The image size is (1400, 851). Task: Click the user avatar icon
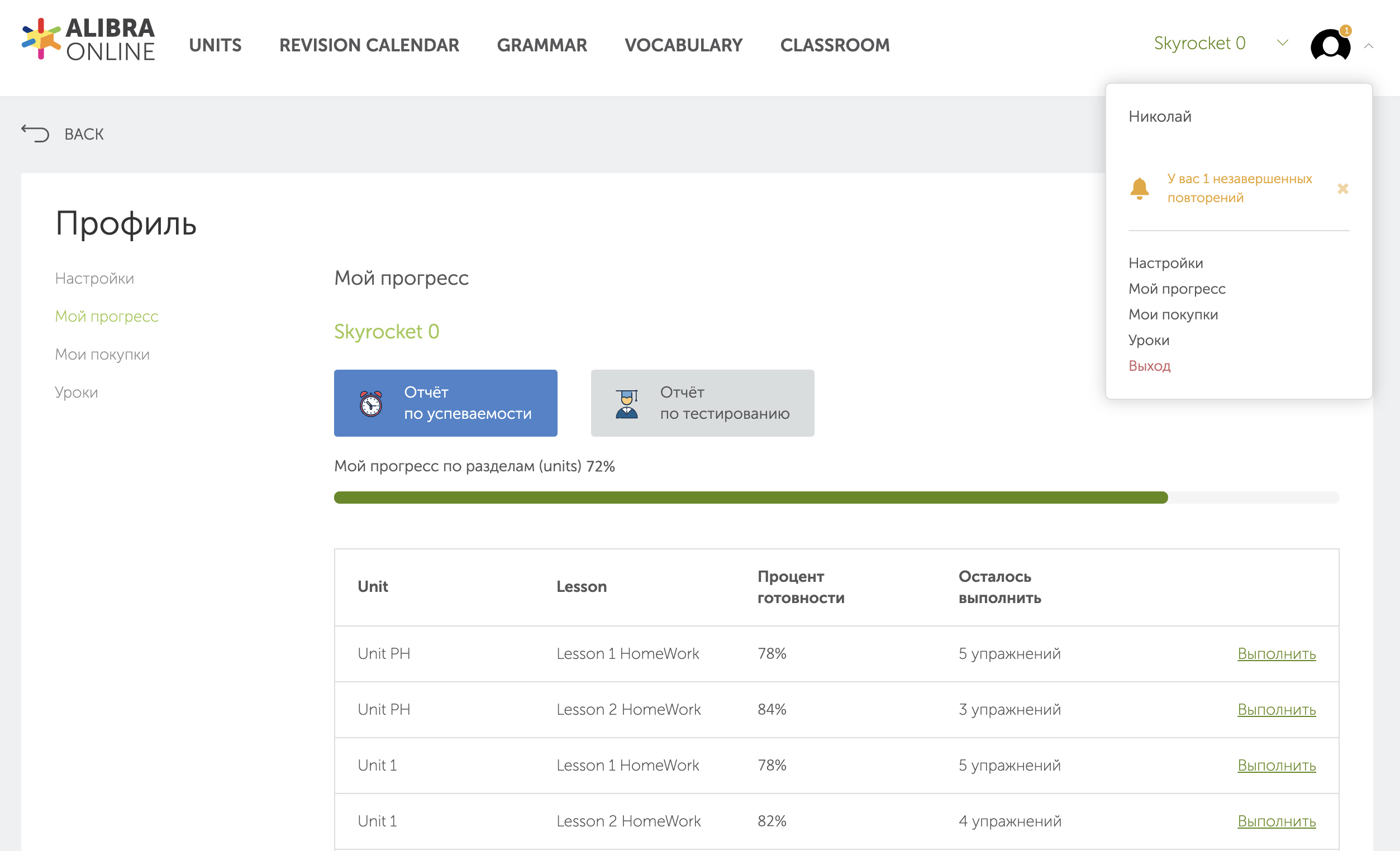(x=1330, y=45)
